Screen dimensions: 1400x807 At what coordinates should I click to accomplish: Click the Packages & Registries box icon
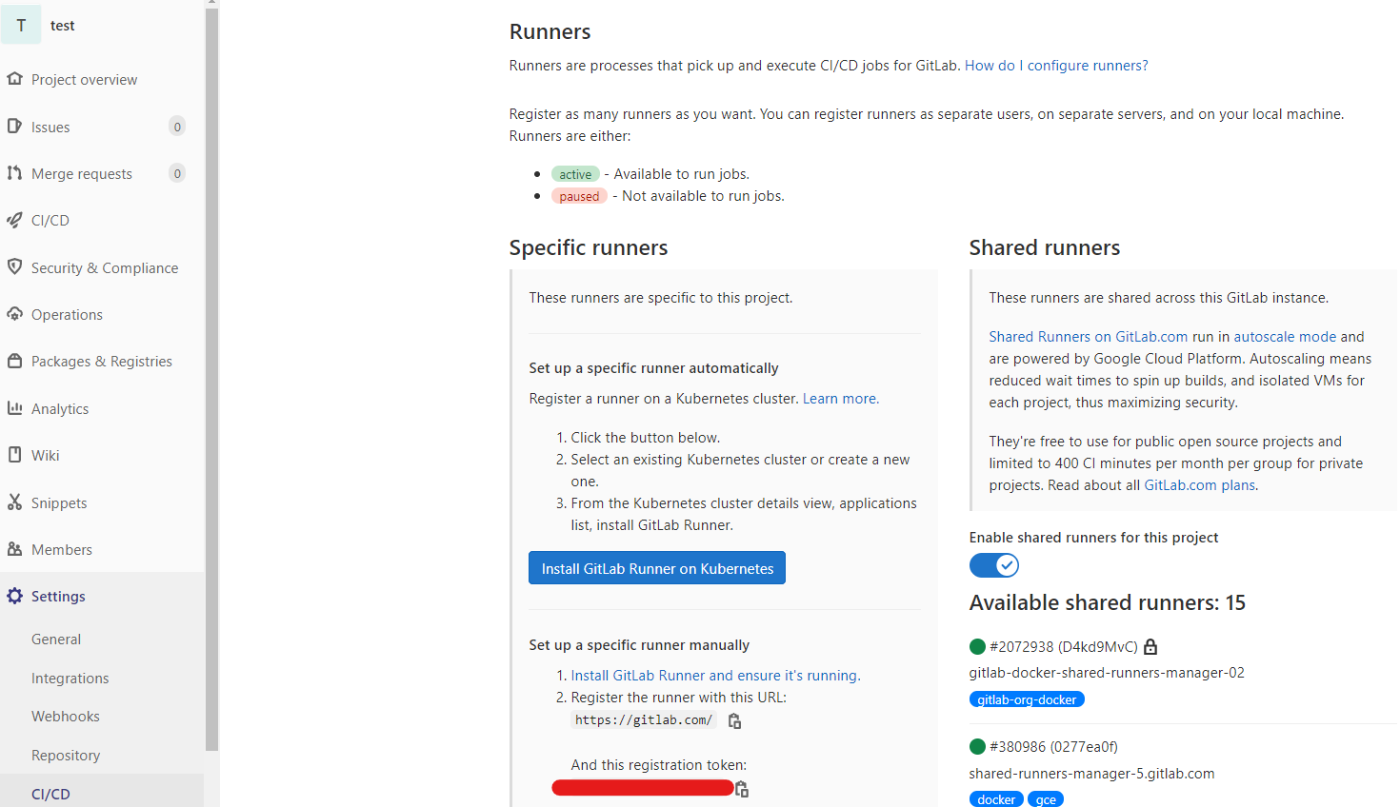pos(14,362)
